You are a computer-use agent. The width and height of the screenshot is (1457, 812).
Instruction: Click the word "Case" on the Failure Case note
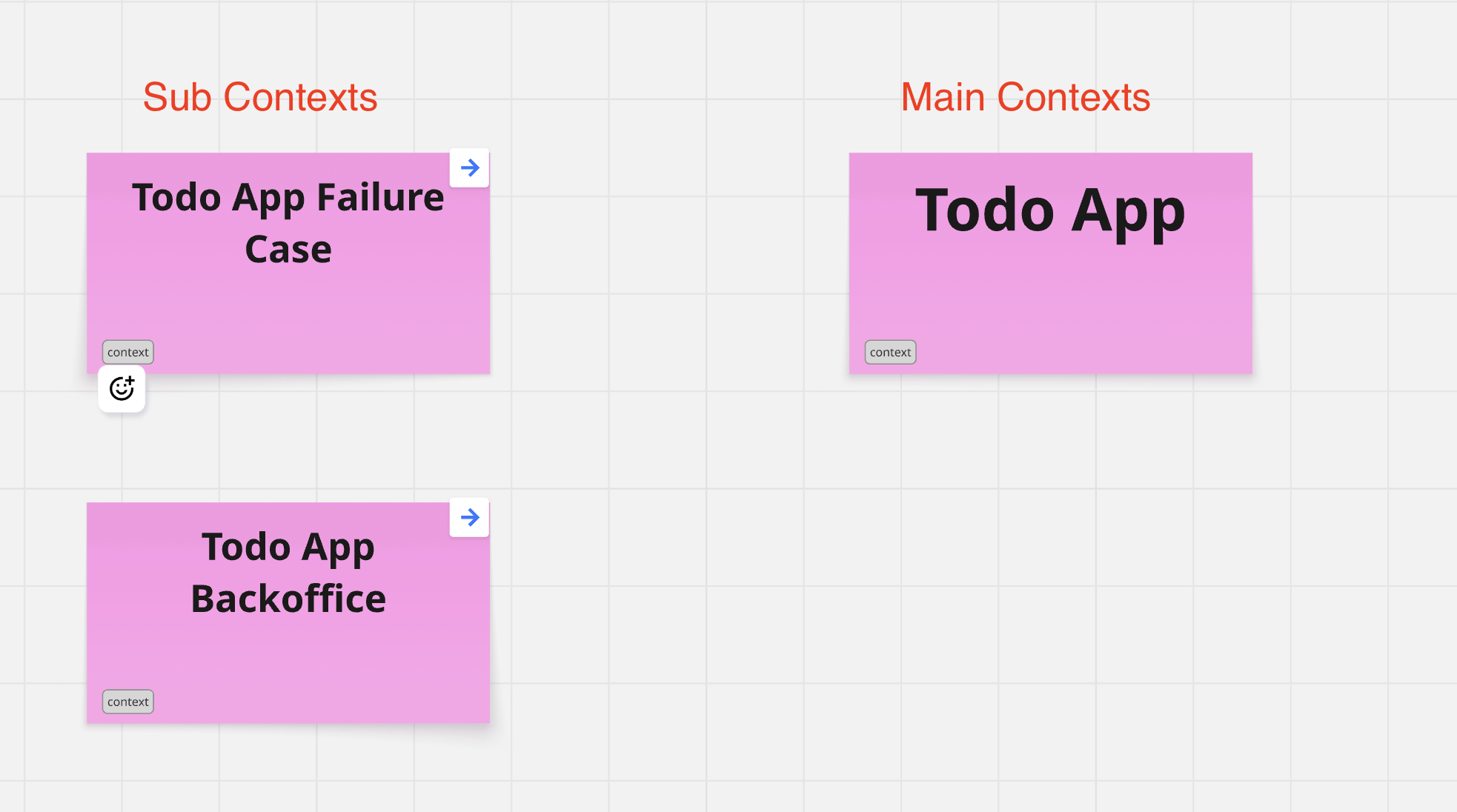pos(288,250)
